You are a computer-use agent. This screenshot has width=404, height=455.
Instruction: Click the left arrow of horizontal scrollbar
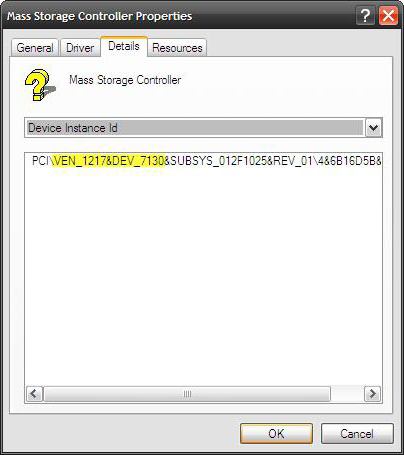click(34, 394)
